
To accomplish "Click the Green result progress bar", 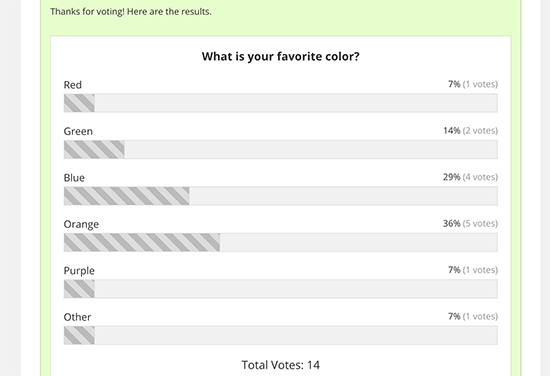I will coord(281,149).
